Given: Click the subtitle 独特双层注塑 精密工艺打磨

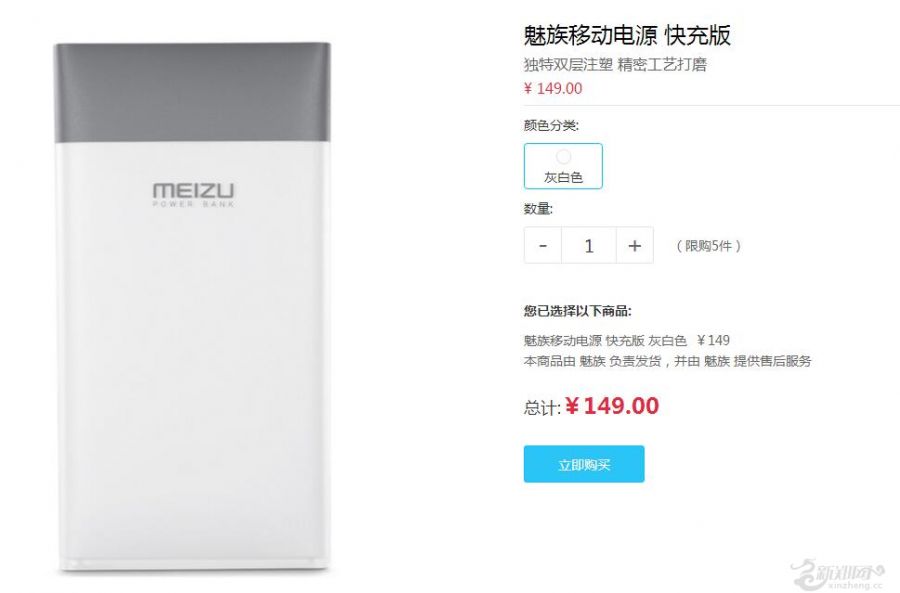Looking at the screenshot, I should click(615, 64).
